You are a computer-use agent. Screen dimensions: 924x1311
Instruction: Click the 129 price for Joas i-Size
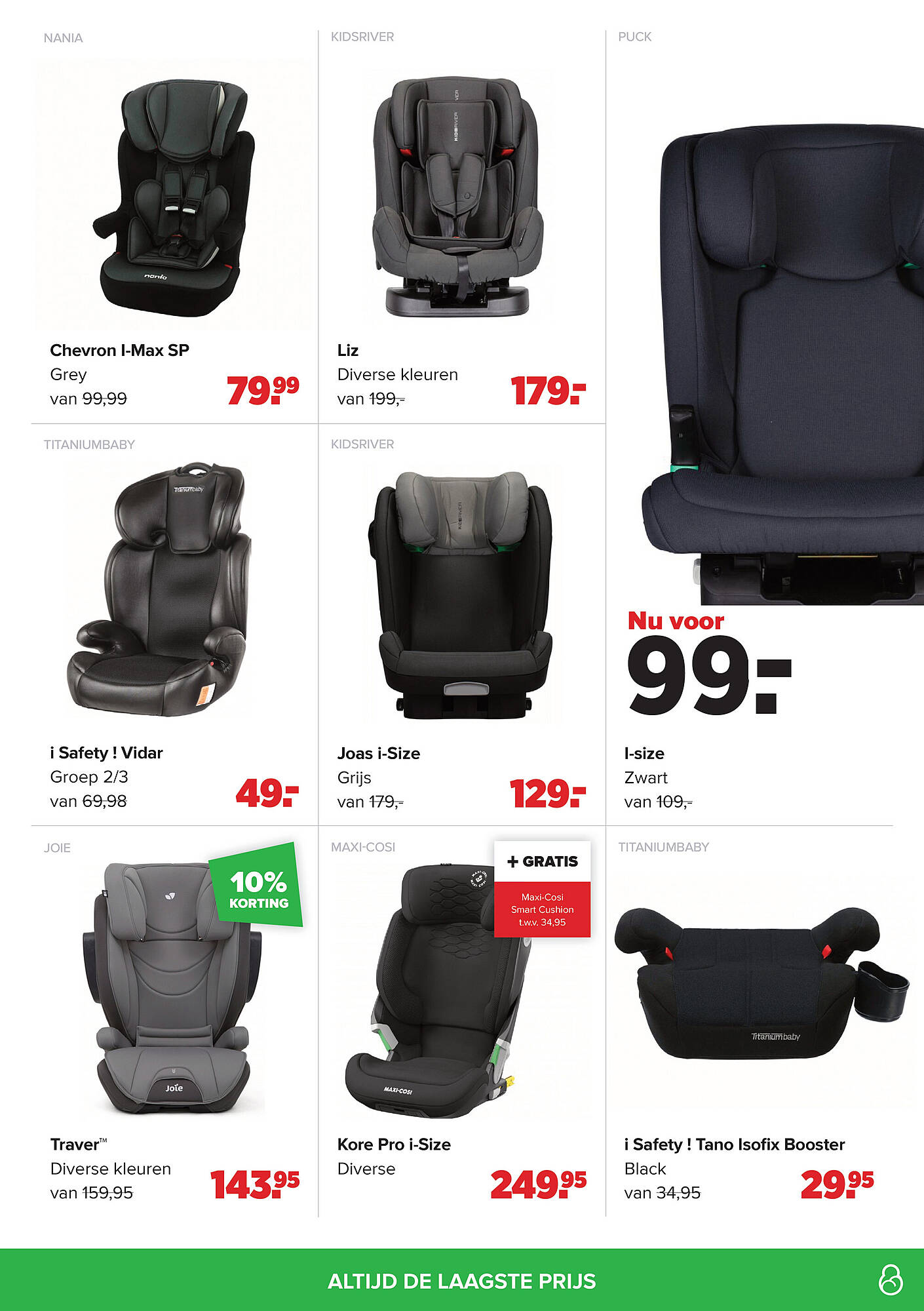[547, 793]
